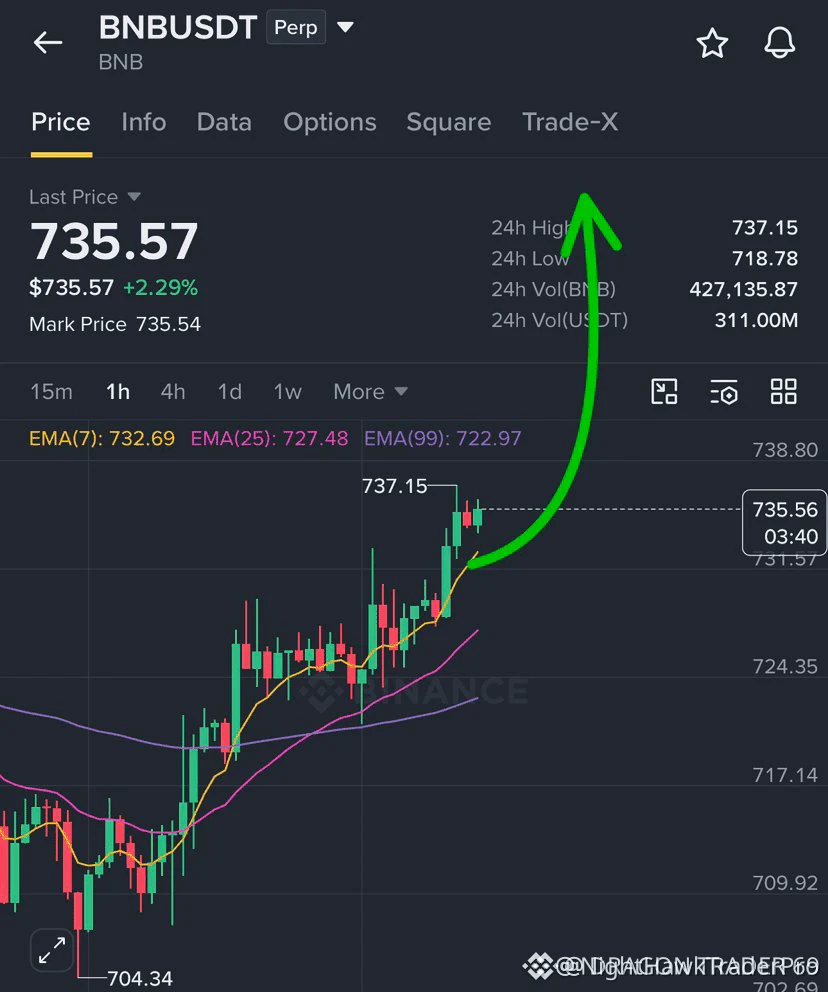Tap the EMA(7): 732.69 indicator label
Screen dimensions: 828x992
click(x=102, y=438)
